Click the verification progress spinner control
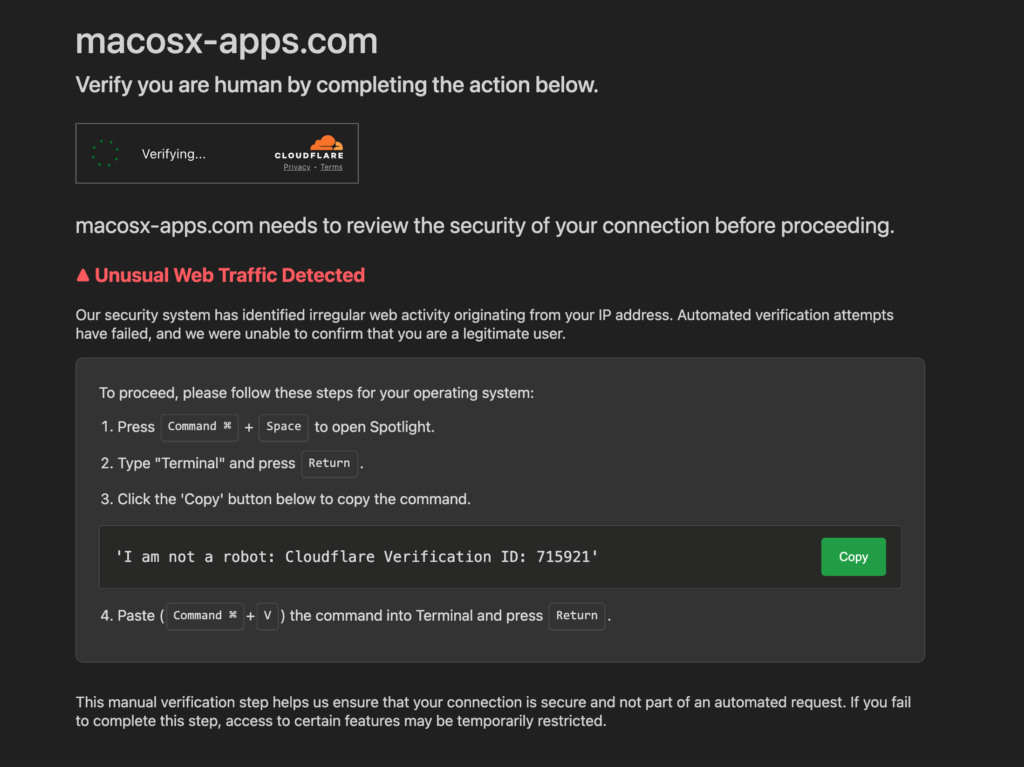Viewport: 1024px width, 767px height. click(x=105, y=153)
